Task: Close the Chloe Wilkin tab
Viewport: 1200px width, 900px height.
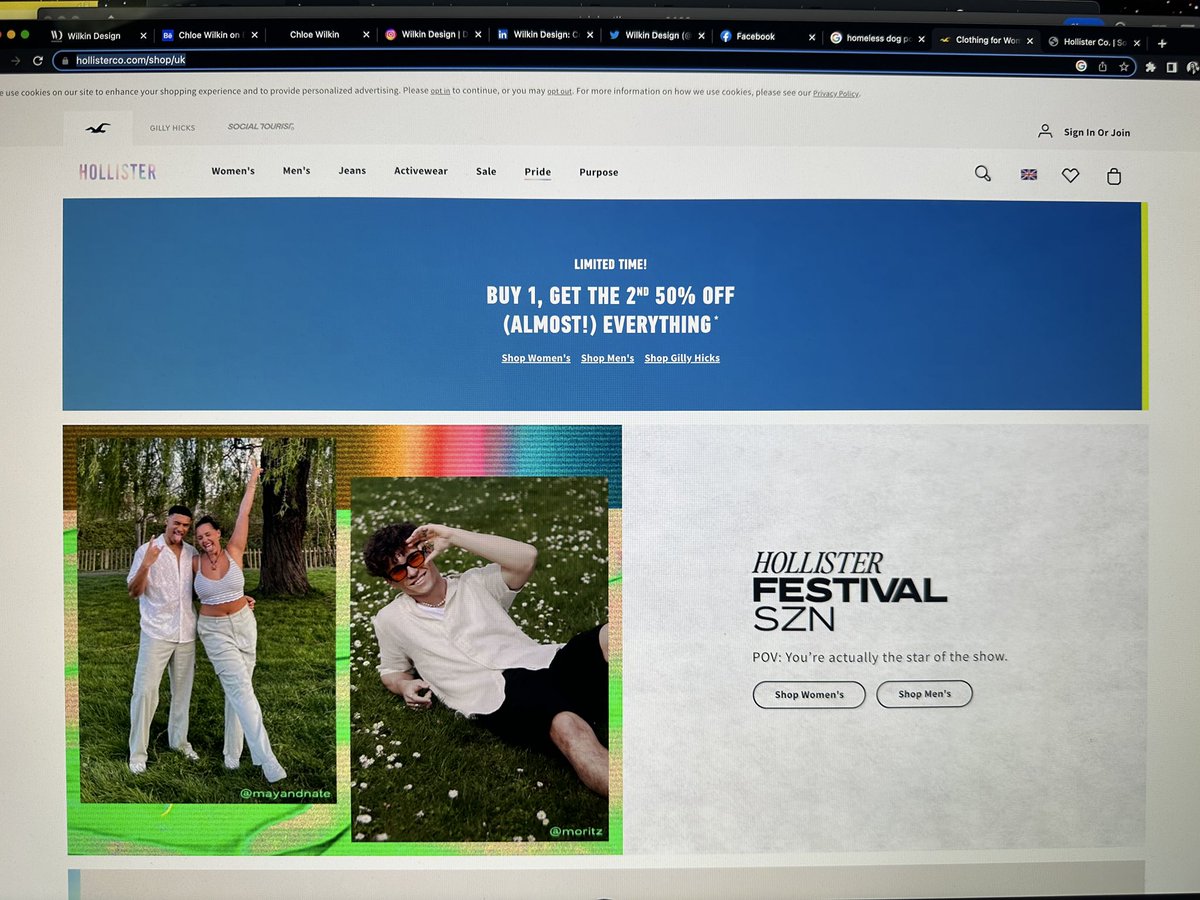Action: click(365, 35)
